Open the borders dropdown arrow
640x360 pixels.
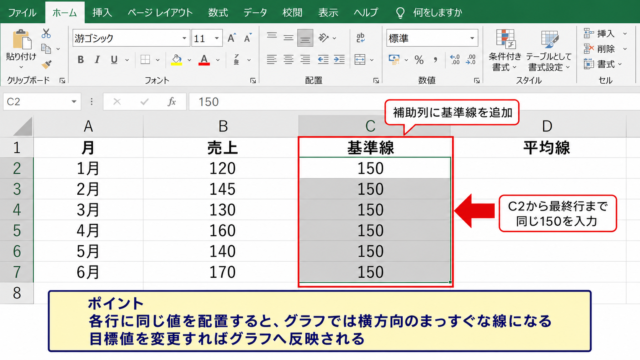point(158,60)
